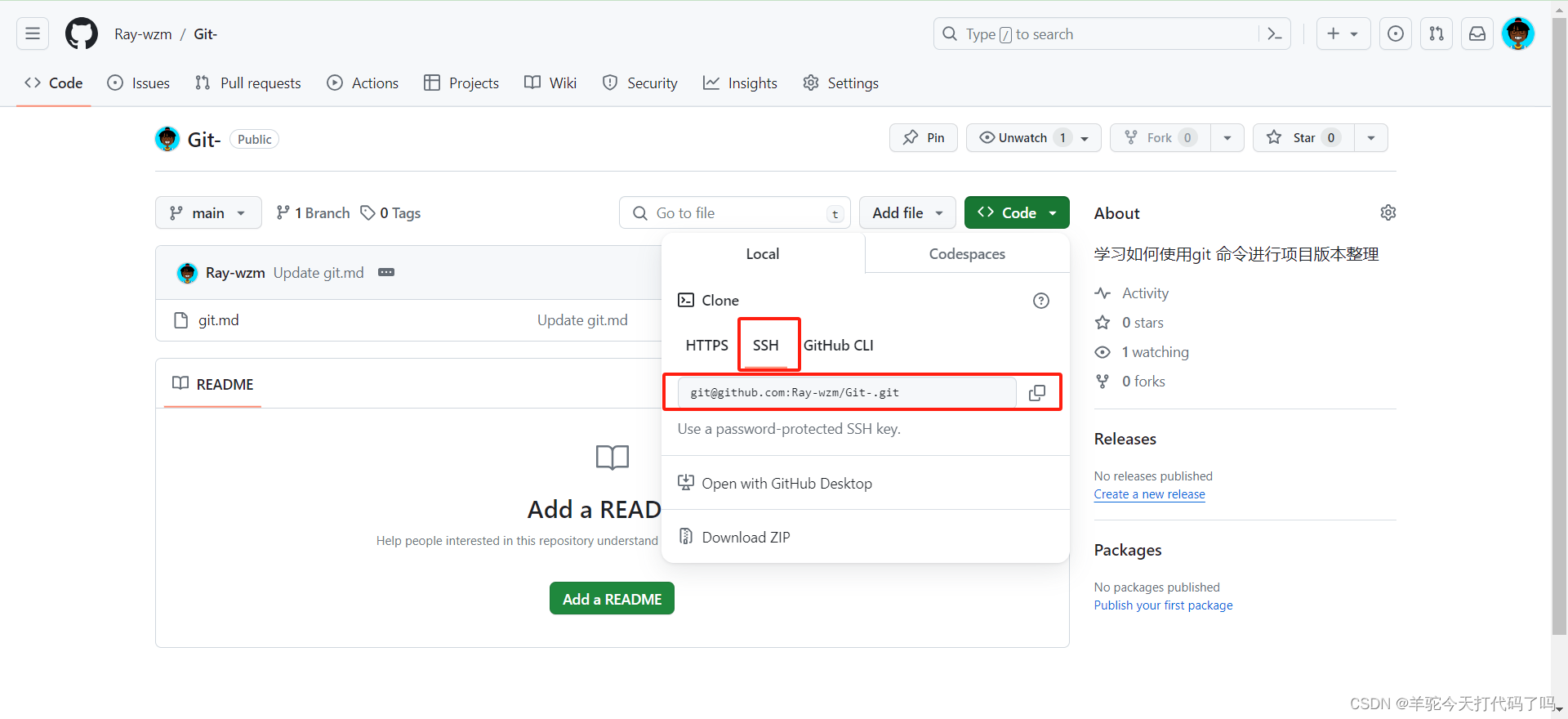Viewport: 1568px width, 719px height.
Task: Edit About settings gear icon
Action: tap(1388, 212)
